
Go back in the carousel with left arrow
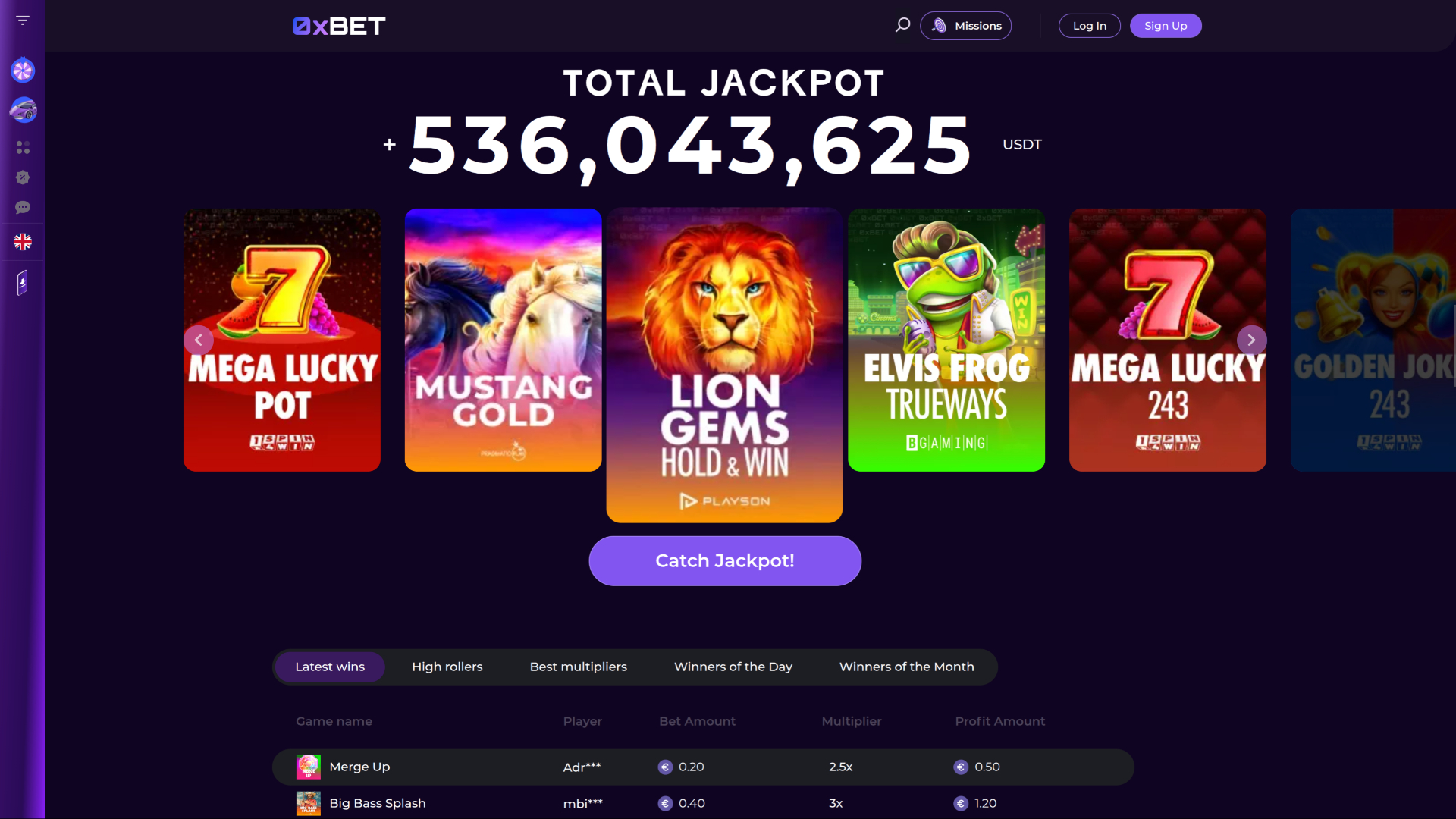[199, 340]
